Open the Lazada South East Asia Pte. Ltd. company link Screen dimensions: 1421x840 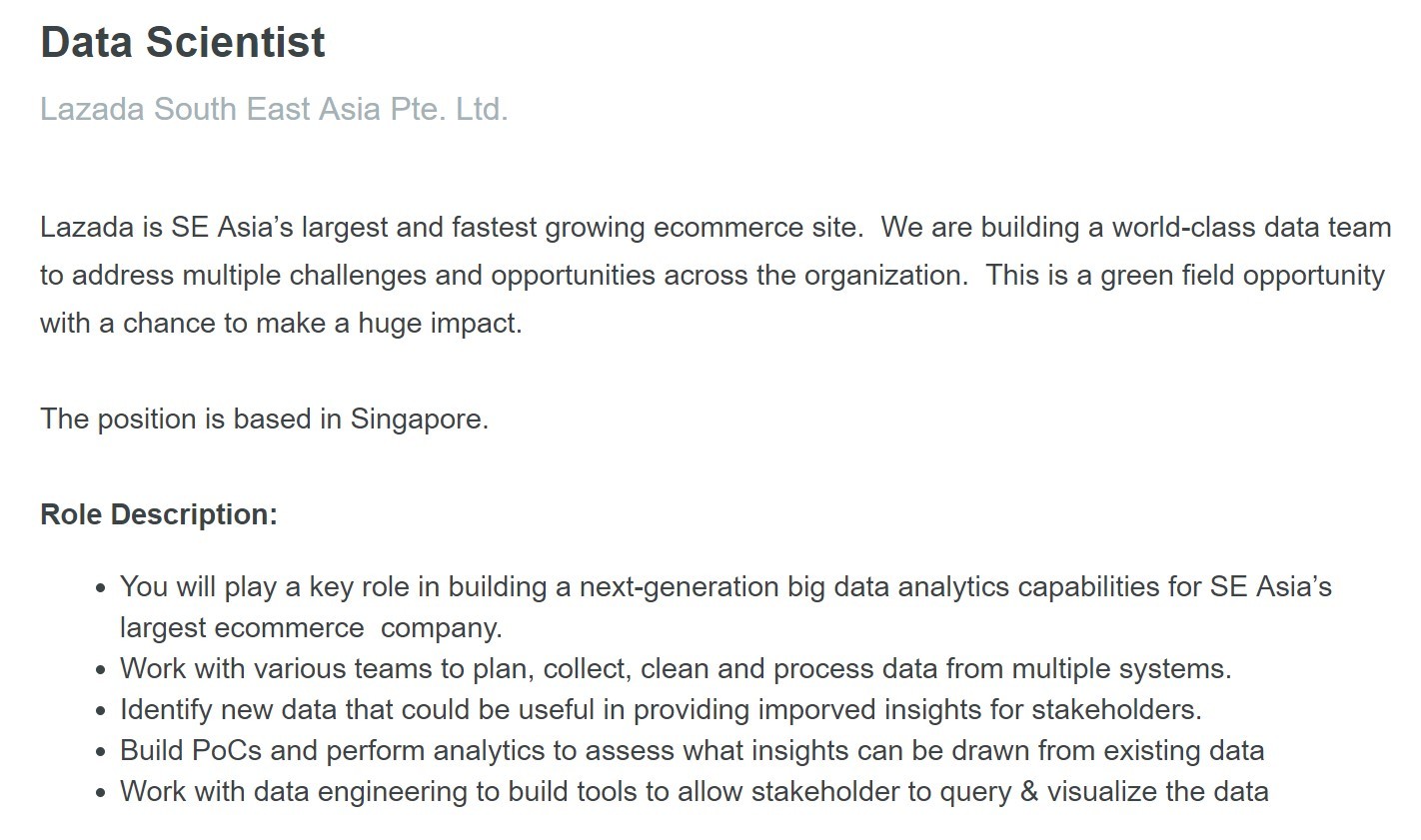tap(274, 109)
